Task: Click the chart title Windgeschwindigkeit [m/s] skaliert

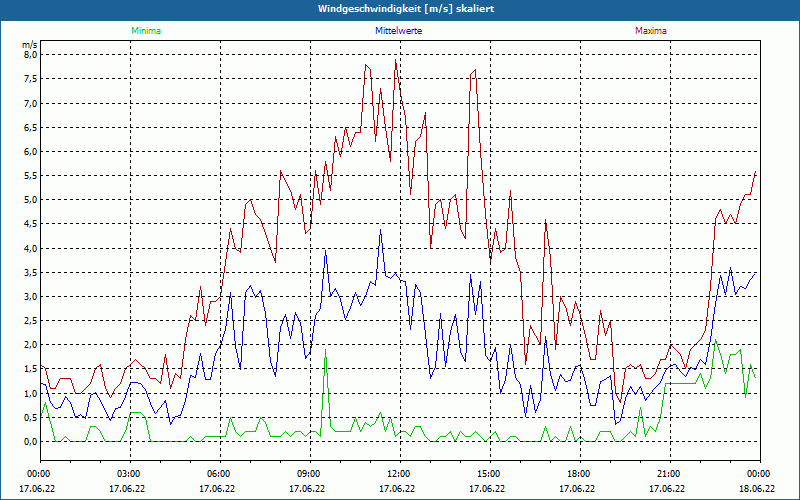Action: [406, 9]
